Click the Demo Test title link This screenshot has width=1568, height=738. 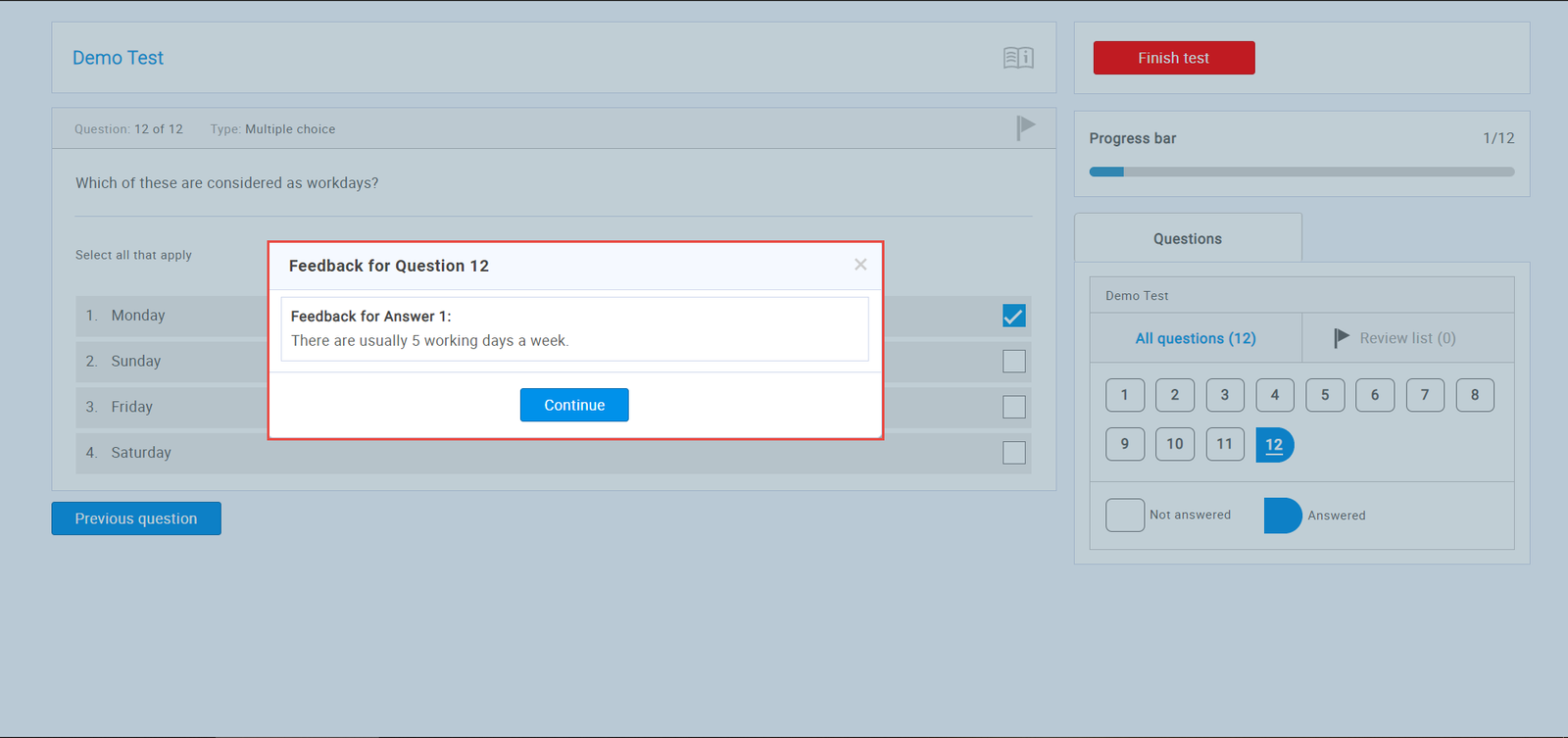pyautogui.click(x=118, y=58)
